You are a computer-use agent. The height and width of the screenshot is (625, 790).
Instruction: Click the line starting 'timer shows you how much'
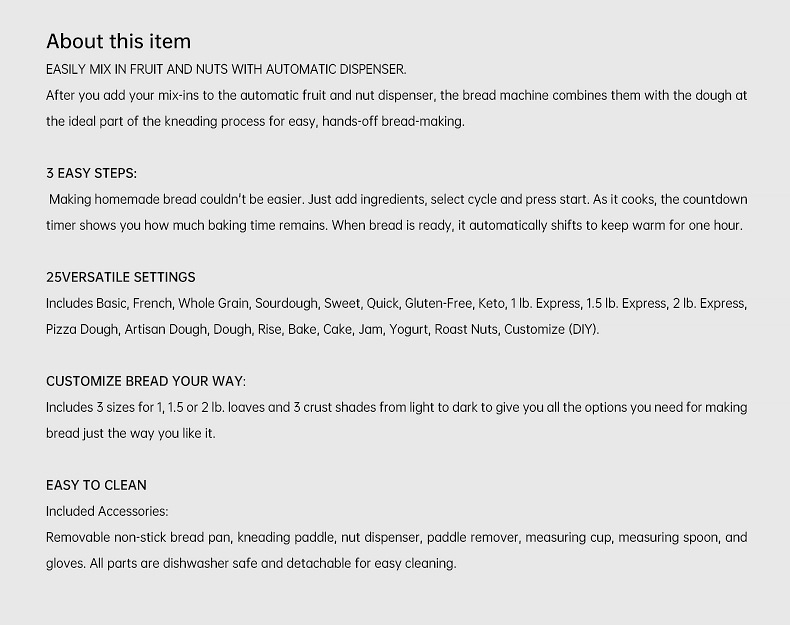[394, 225]
